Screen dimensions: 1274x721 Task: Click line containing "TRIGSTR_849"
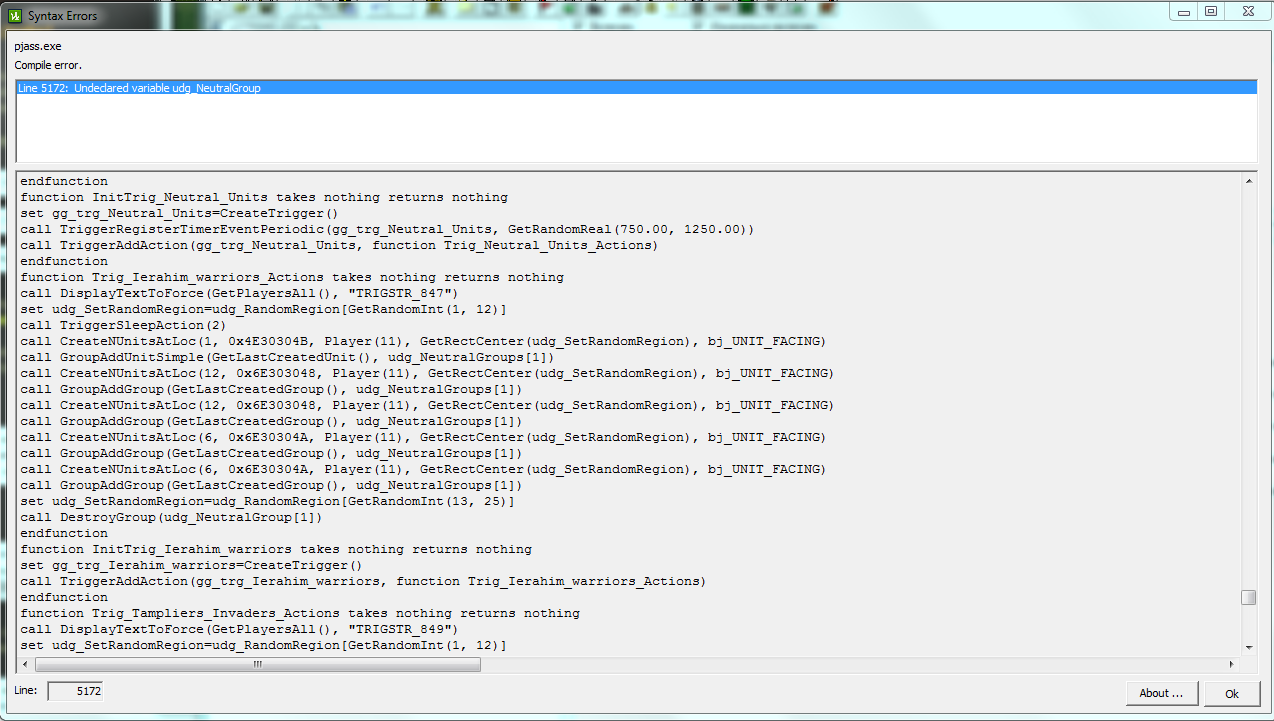tap(239, 629)
